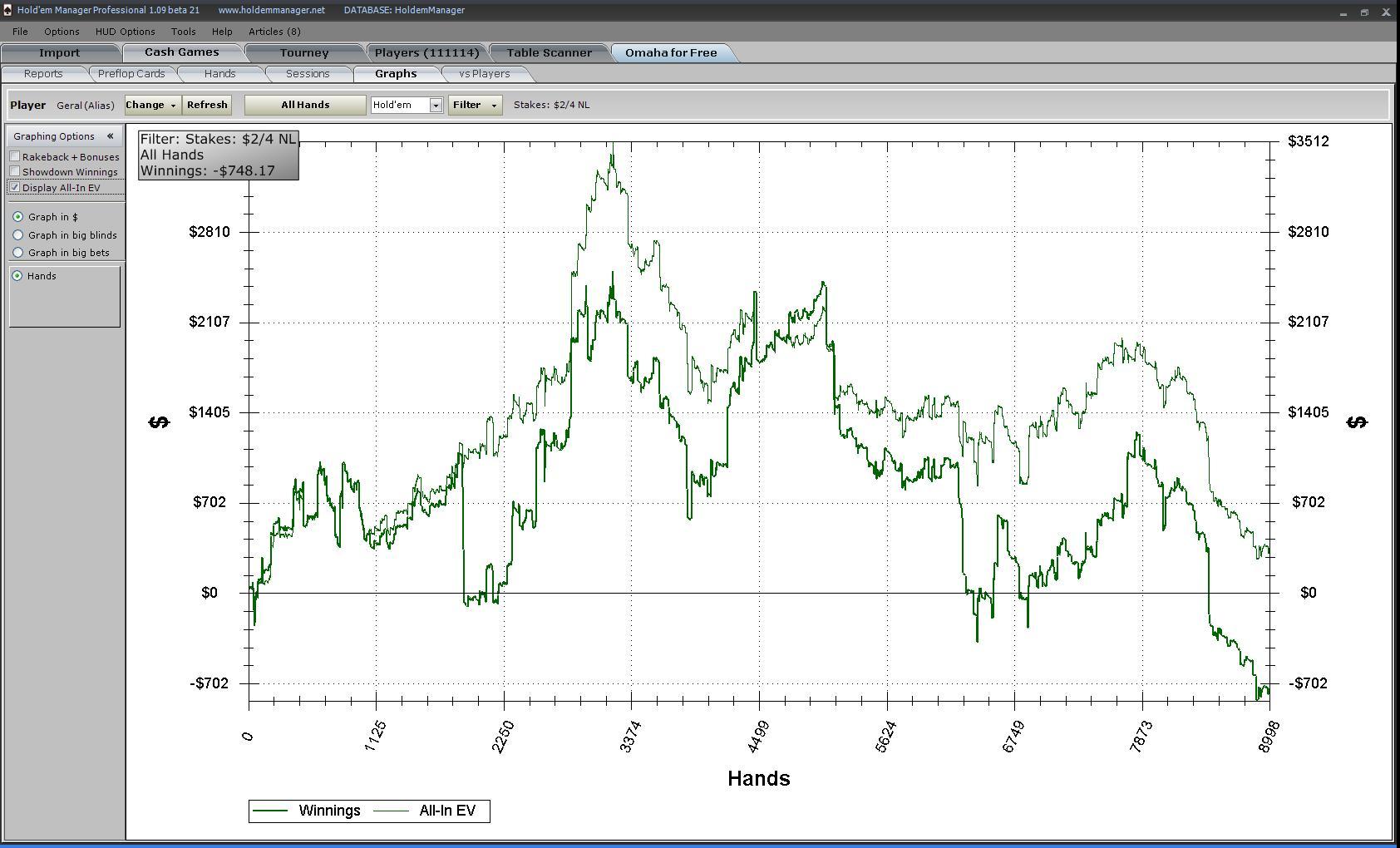The height and width of the screenshot is (848, 1400).
Task: Open the HUD Options menu
Action: coord(125,32)
